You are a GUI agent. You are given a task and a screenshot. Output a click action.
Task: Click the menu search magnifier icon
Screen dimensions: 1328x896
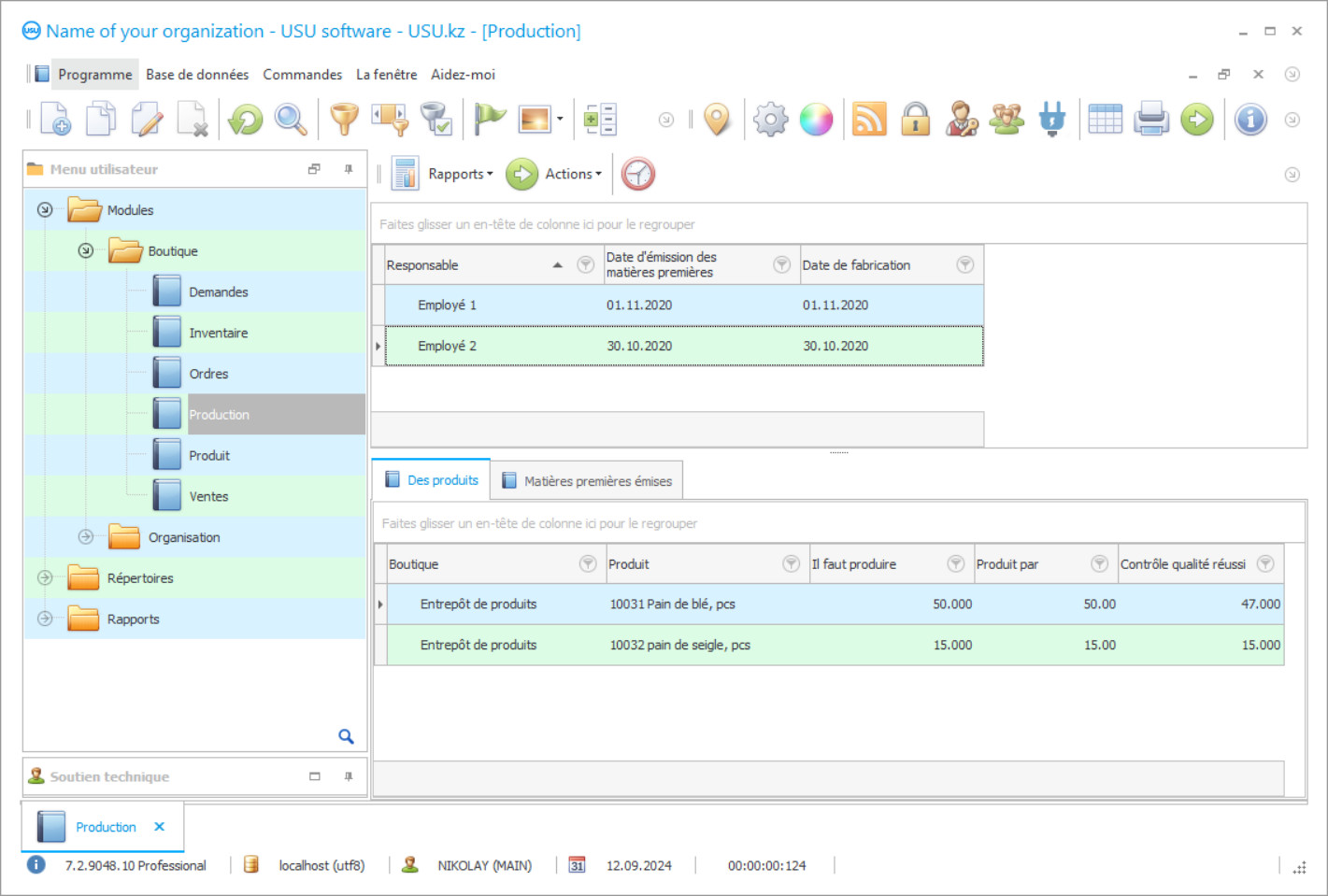346,736
